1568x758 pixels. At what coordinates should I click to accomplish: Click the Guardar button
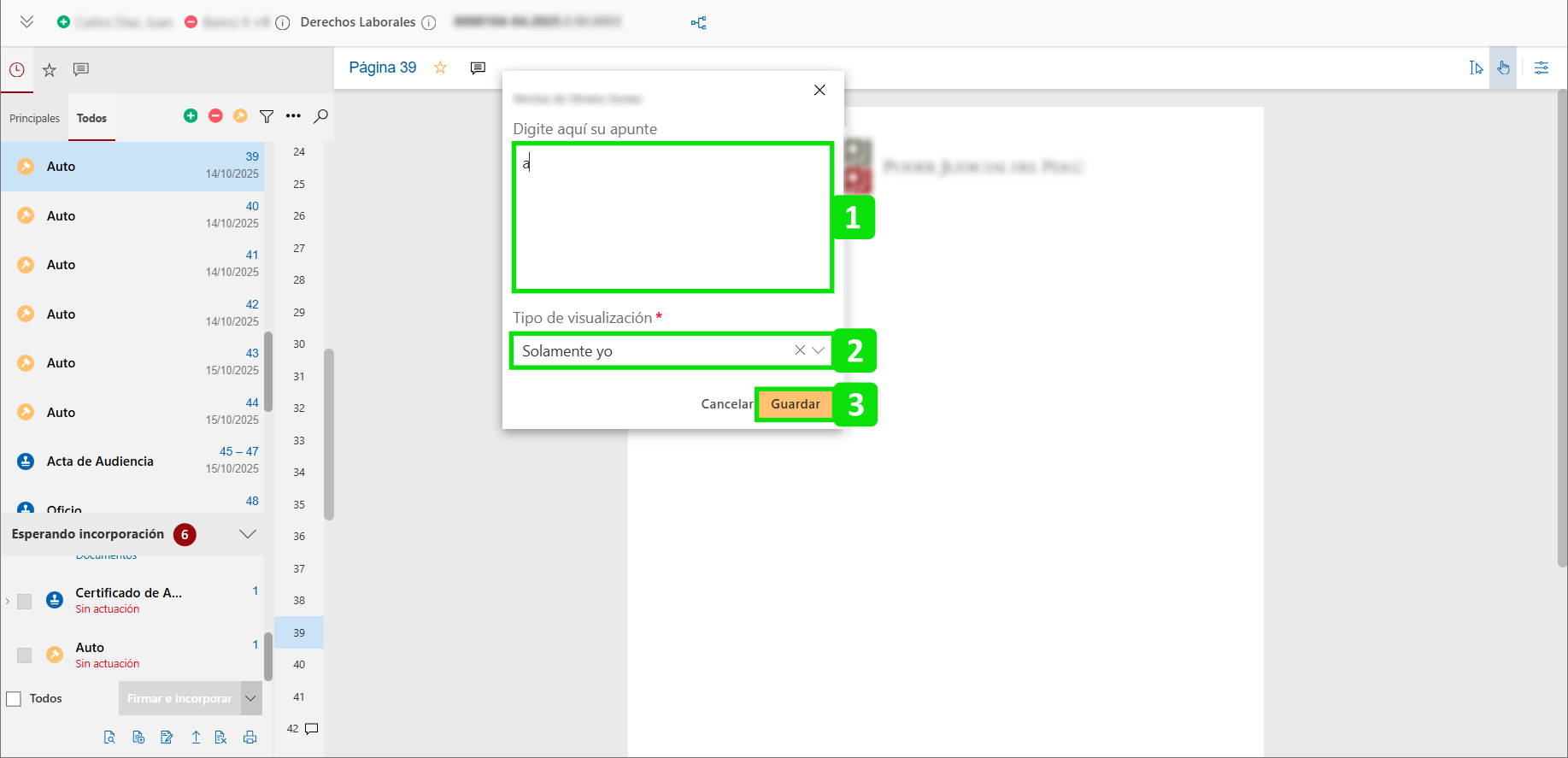click(x=795, y=404)
